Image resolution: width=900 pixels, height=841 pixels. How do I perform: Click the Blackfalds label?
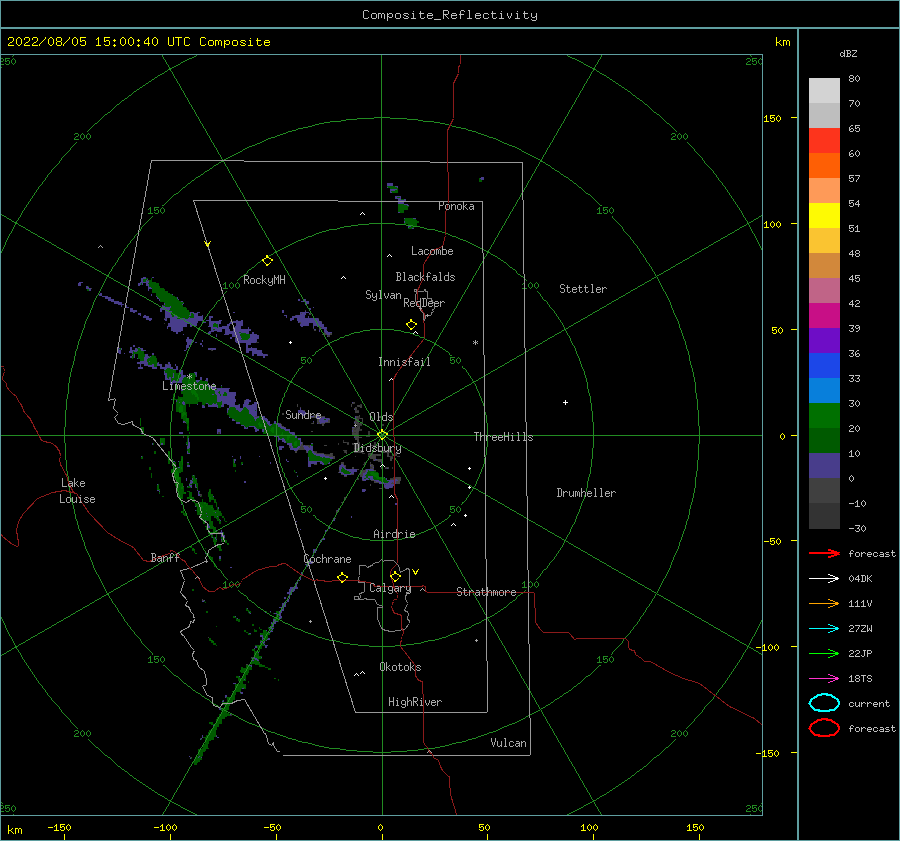425,277
